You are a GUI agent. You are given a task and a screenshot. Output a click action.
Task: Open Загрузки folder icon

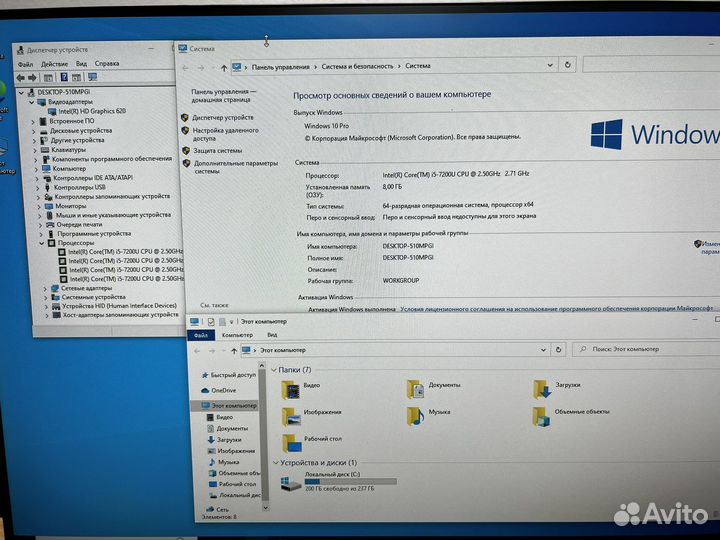[x=542, y=389]
